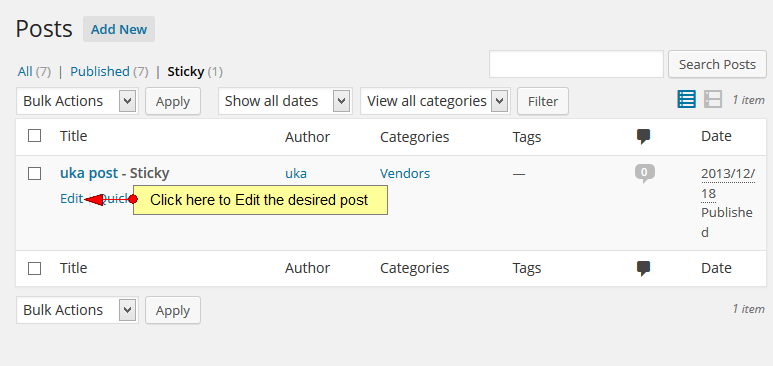Sort by Title in header row
The image size is (773, 366).
point(73,136)
